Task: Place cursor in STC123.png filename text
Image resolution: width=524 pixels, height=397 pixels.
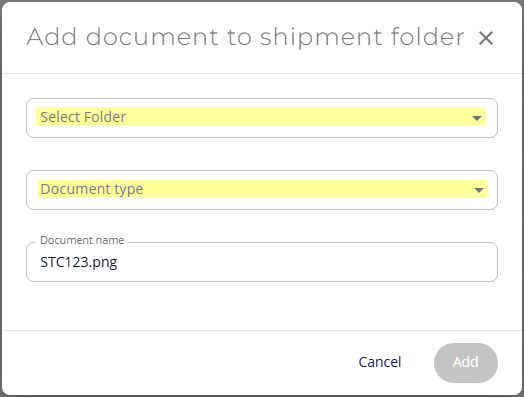Action: coord(79,262)
